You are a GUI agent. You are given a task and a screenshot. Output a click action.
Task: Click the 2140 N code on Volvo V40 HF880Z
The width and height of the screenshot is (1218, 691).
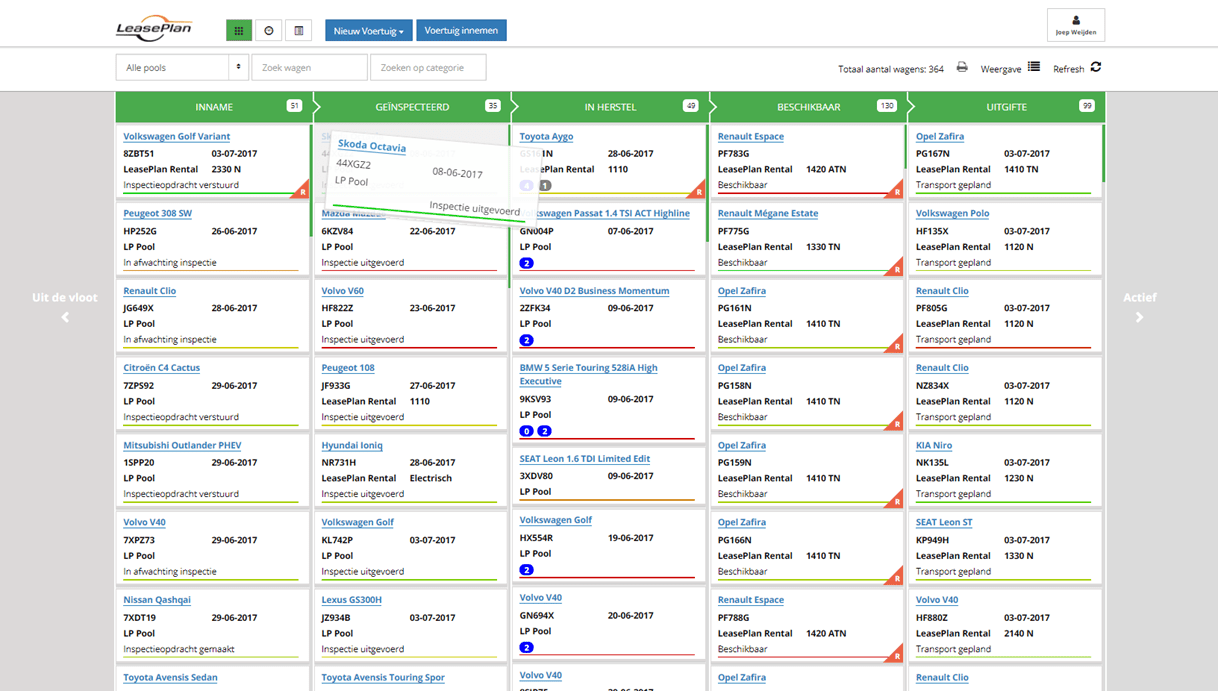(1020, 633)
